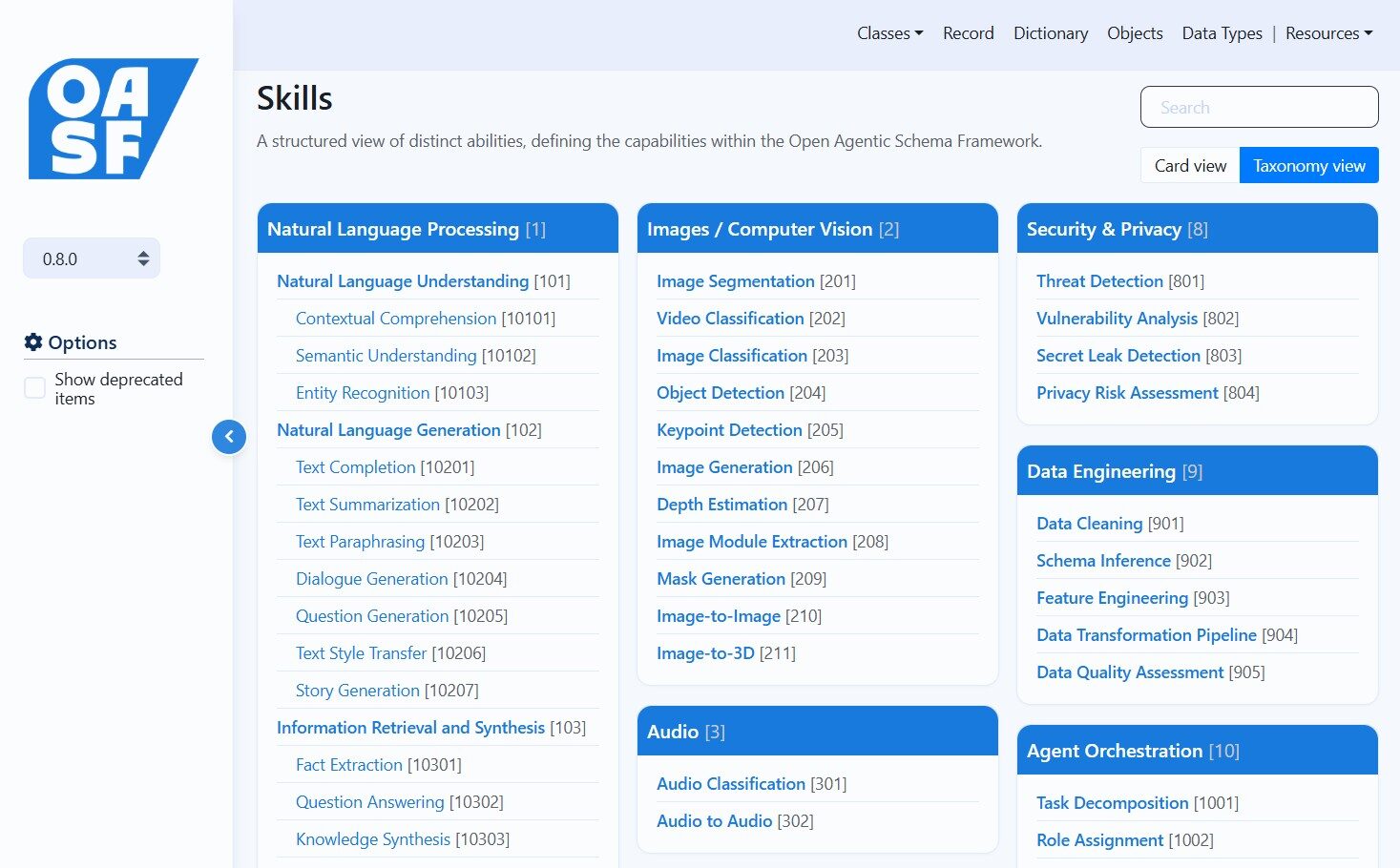Switch to Card view
The height and width of the screenshot is (868, 1400).
1190,166
